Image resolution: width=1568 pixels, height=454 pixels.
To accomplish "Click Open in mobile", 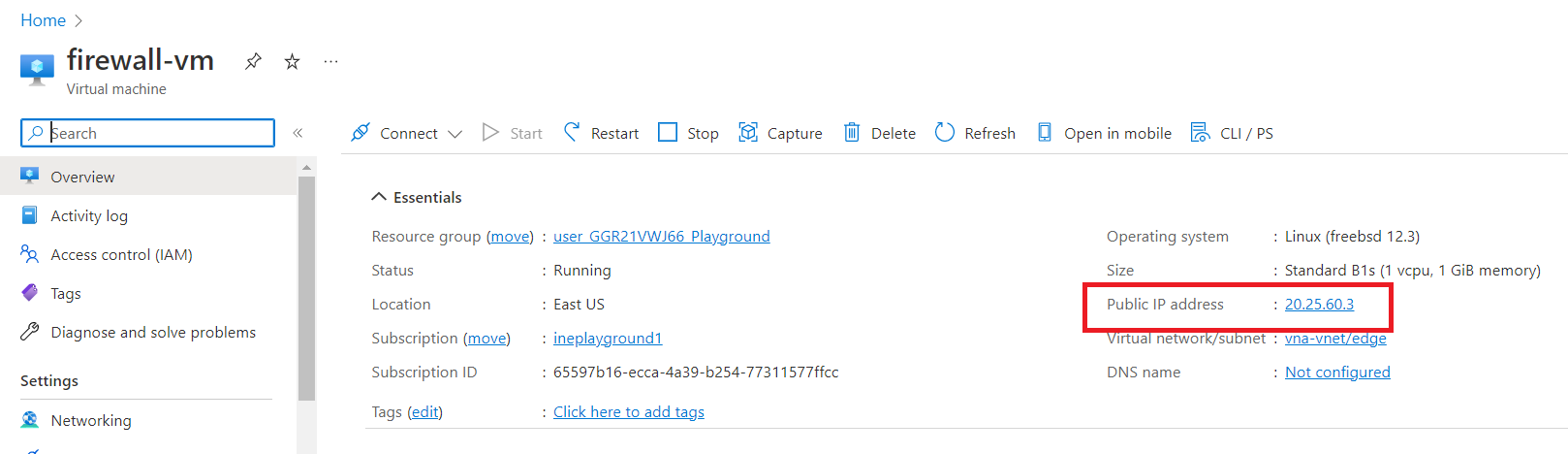I will pyautogui.click(x=1104, y=133).
